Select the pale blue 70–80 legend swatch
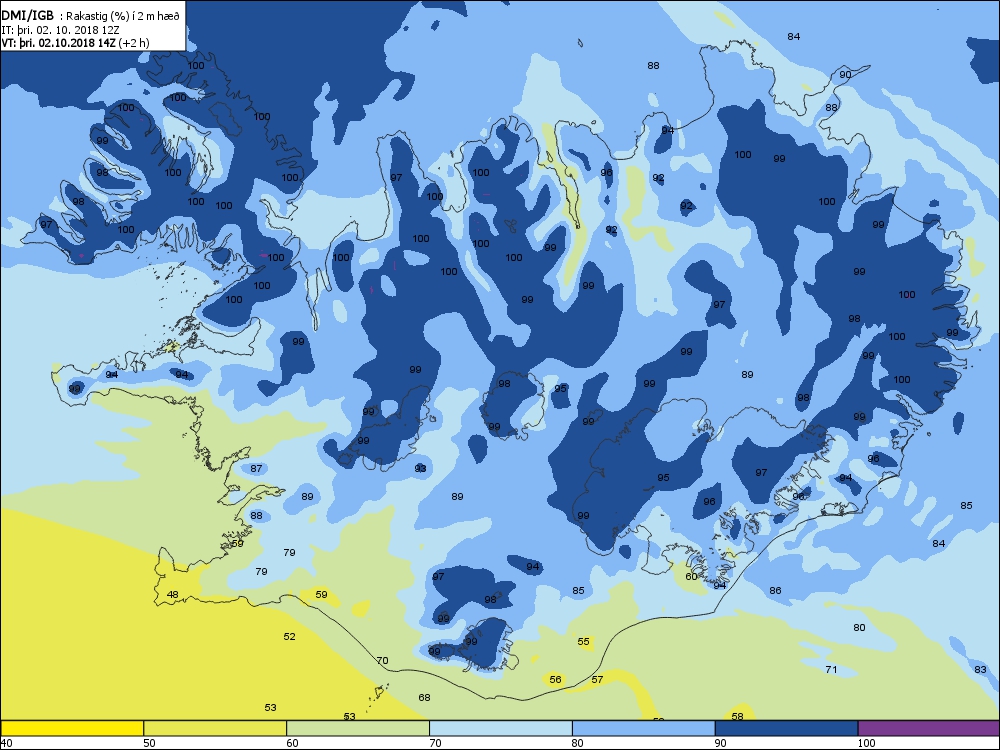The image size is (1000, 750). tap(501, 728)
